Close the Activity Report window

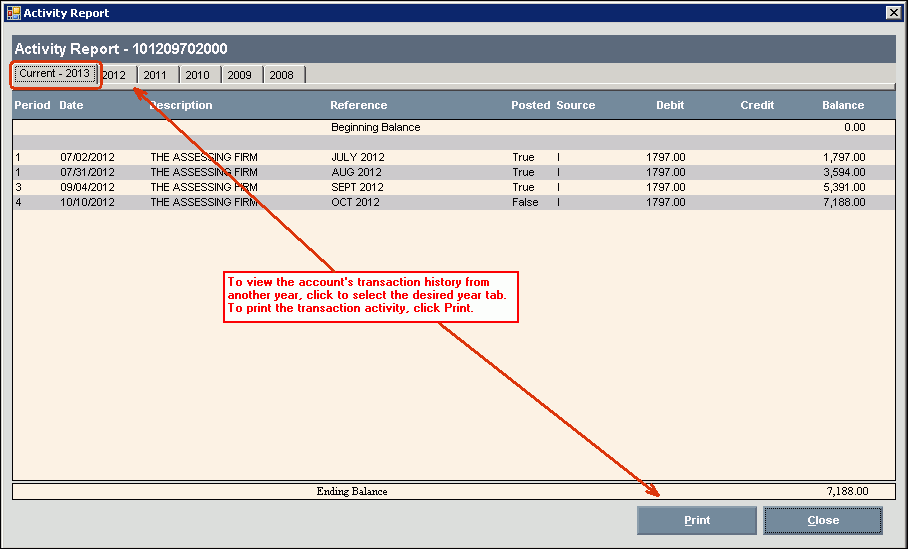893,13
